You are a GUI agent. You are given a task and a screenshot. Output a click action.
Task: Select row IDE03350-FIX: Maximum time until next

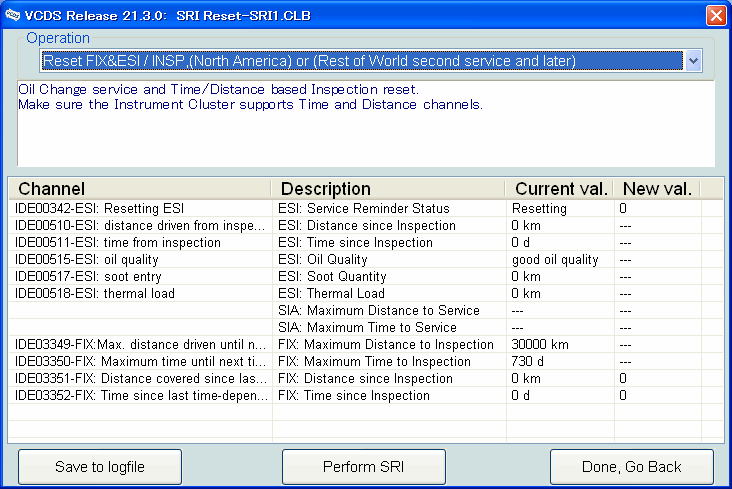[366, 361]
